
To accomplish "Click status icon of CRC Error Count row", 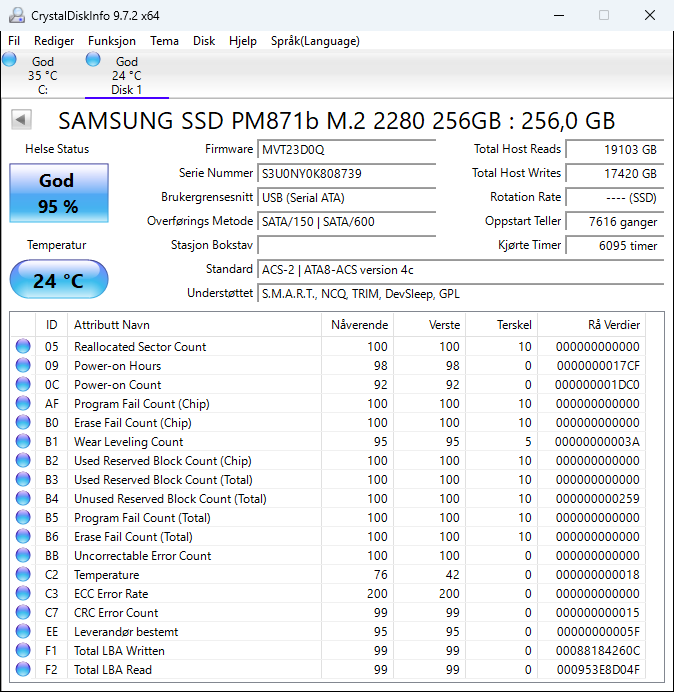I will [23, 612].
